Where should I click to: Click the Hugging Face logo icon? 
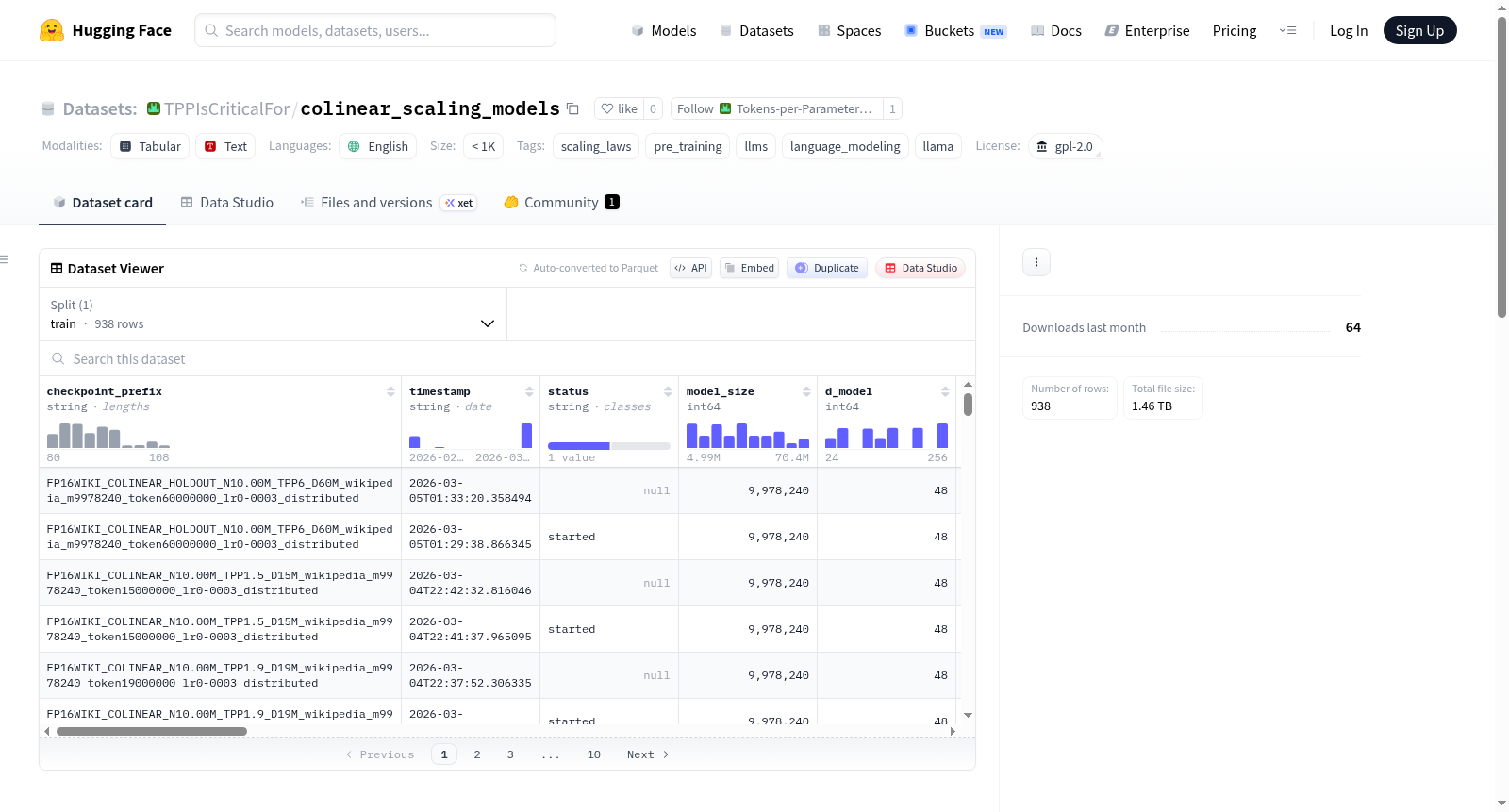click(x=52, y=30)
